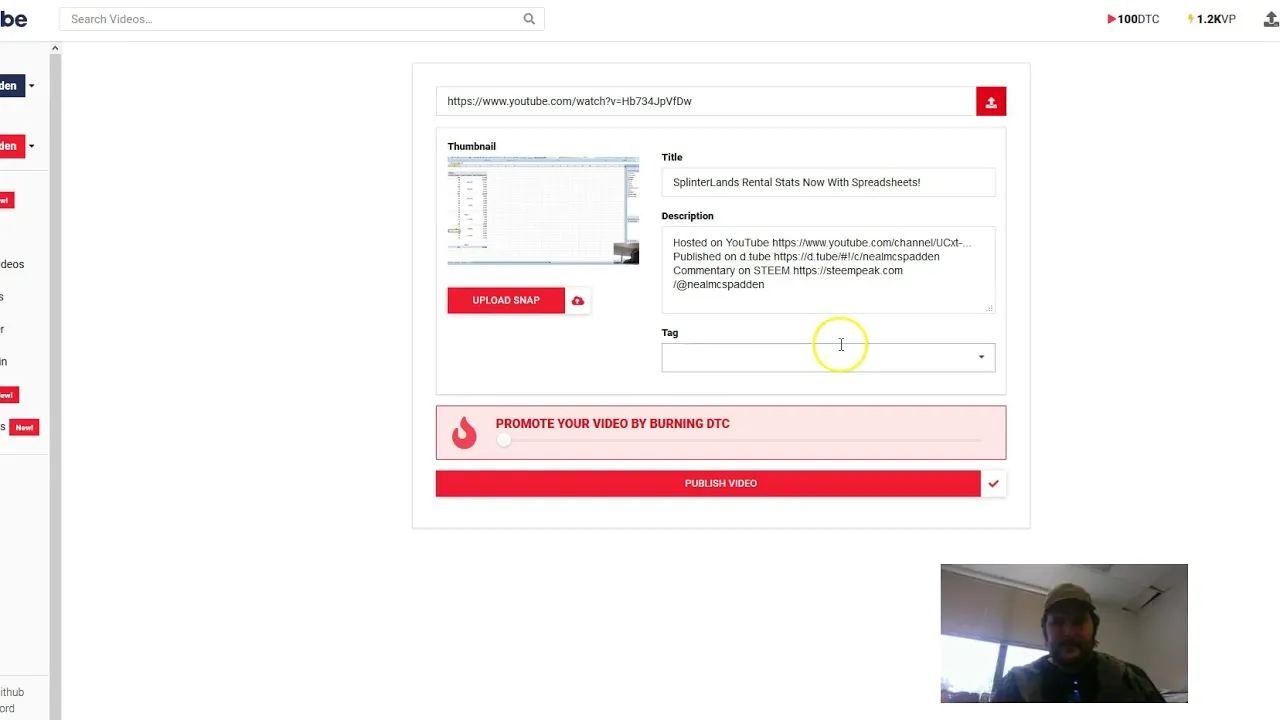Click the github link in sidebar footer

tap(12, 692)
